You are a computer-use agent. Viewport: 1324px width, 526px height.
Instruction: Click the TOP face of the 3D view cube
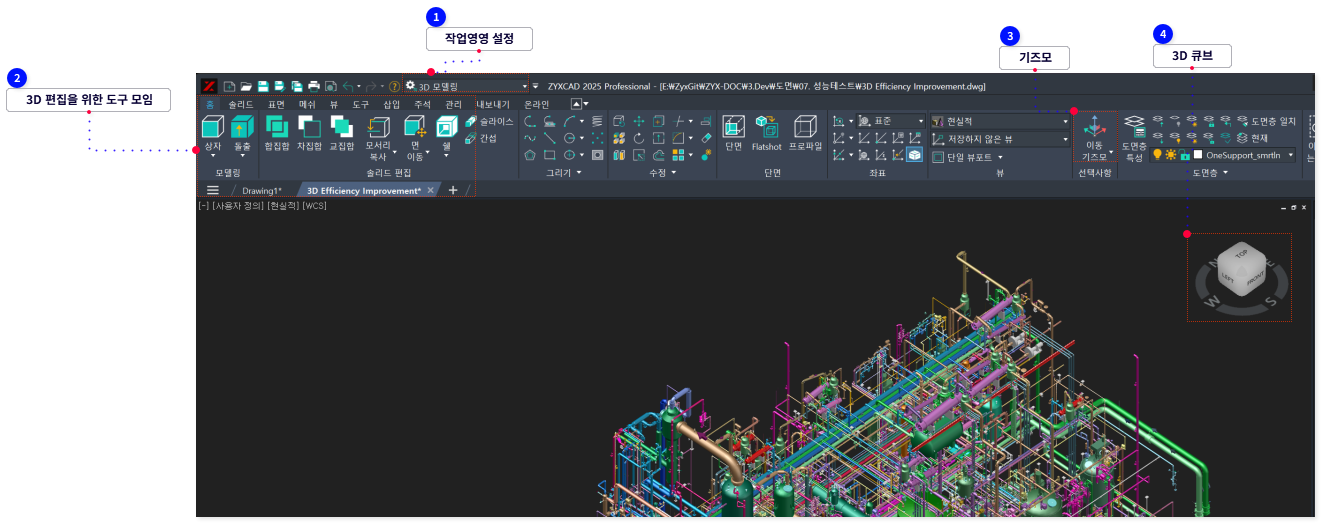1242,256
